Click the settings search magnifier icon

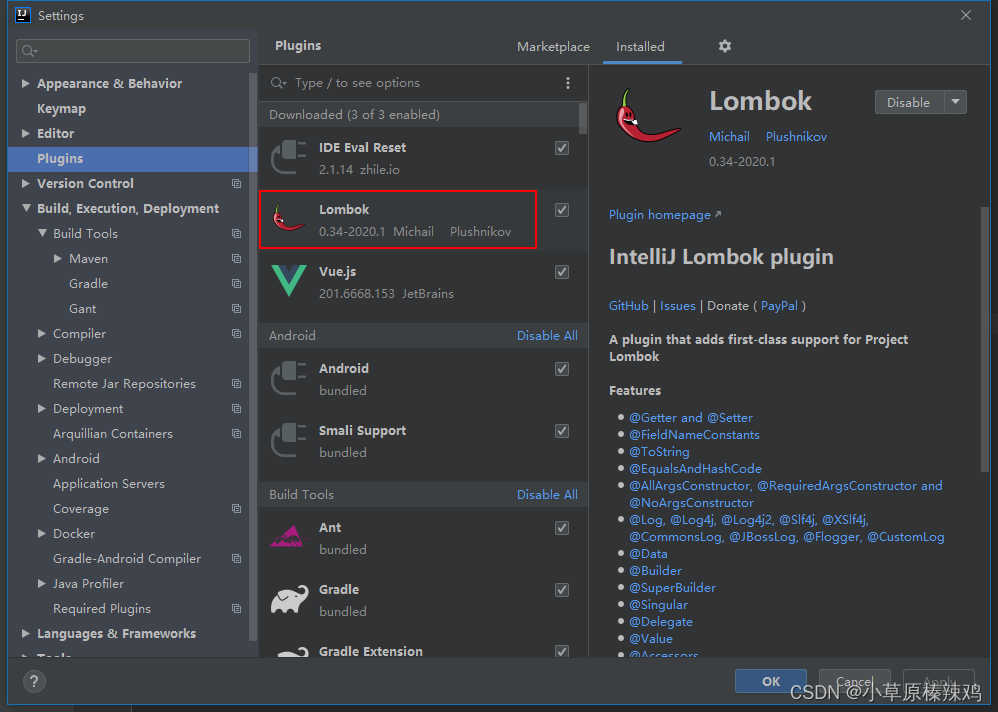(x=29, y=51)
